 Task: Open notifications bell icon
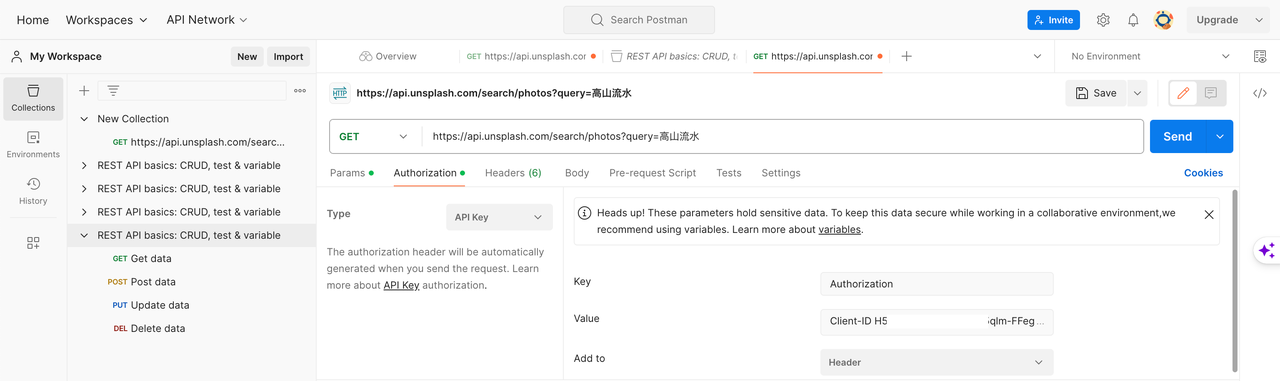click(x=1133, y=20)
